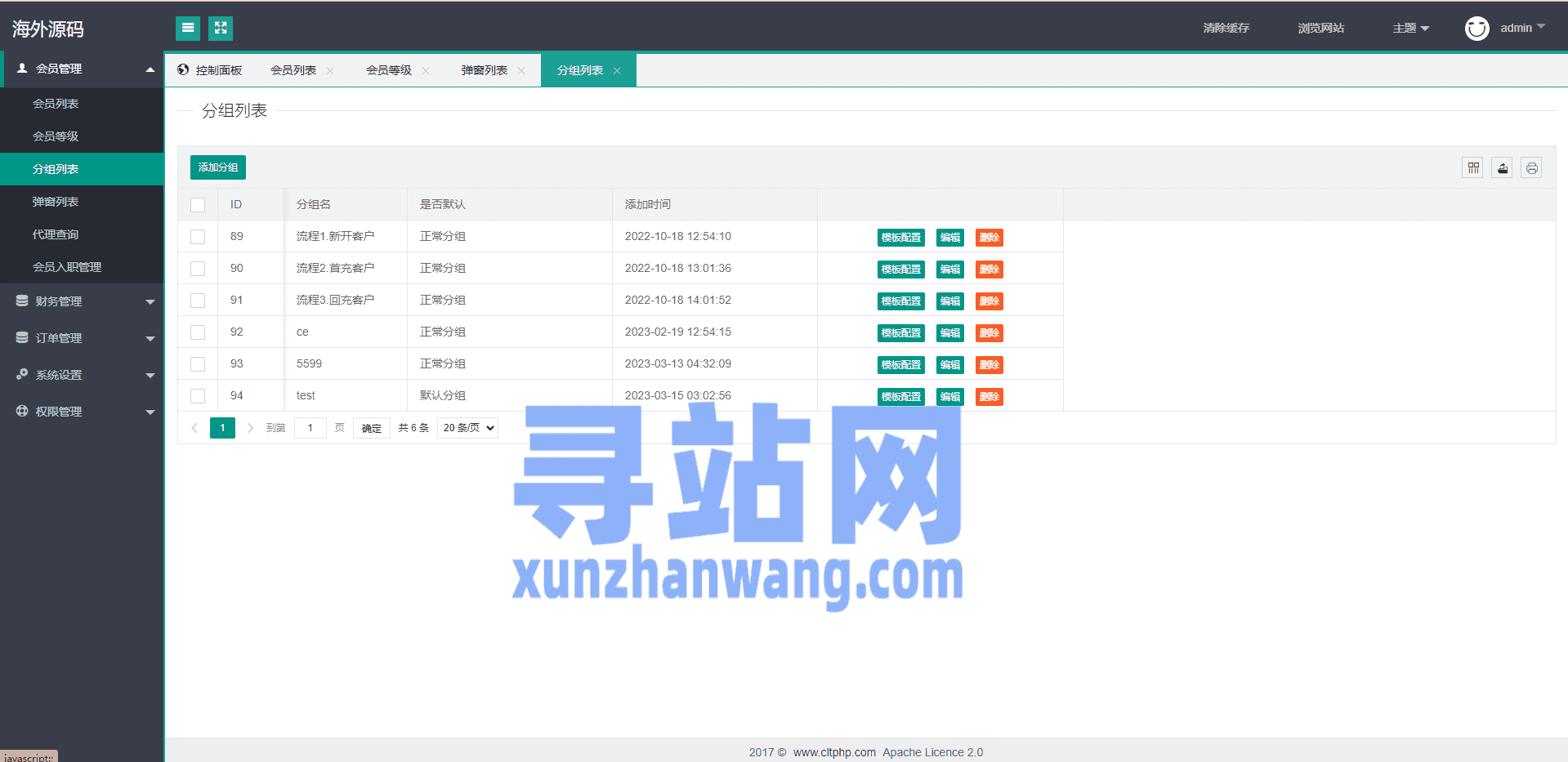Open the 20 条/页 page size dropdown
The image size is (1568, 762).
click(x=467, y=428)
